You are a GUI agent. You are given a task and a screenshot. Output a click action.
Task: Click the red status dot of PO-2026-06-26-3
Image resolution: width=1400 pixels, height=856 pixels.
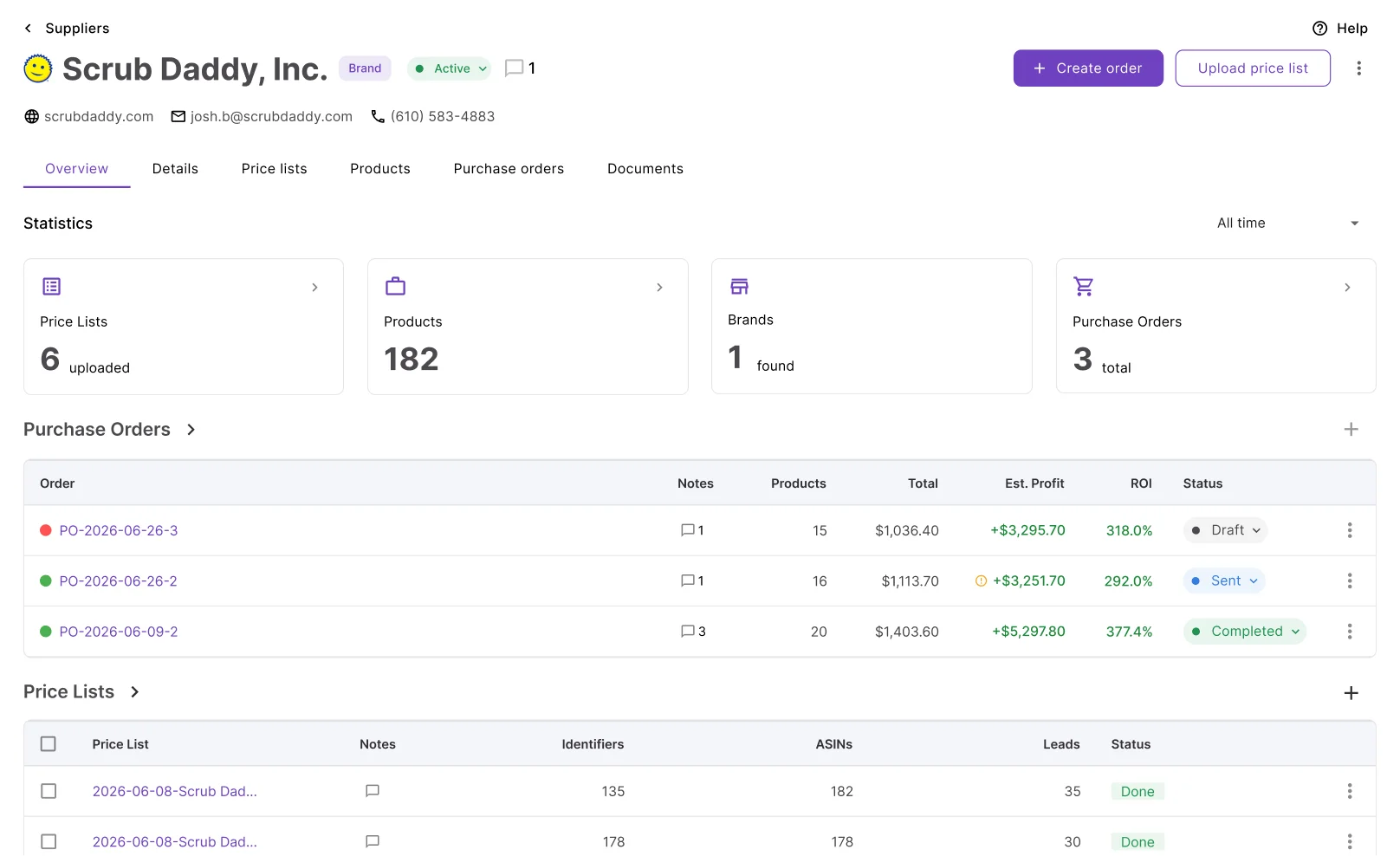click(46, 530)
